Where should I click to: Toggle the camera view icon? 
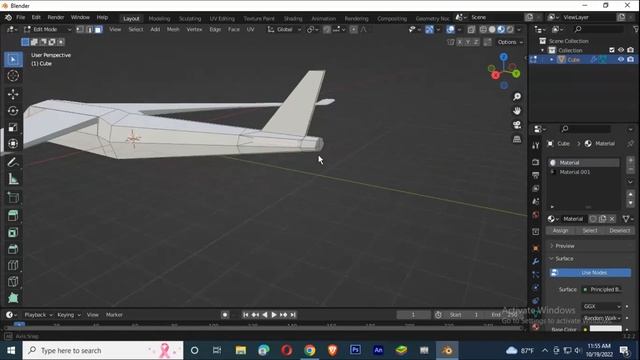pyautogui.click(x=517, y=125)
